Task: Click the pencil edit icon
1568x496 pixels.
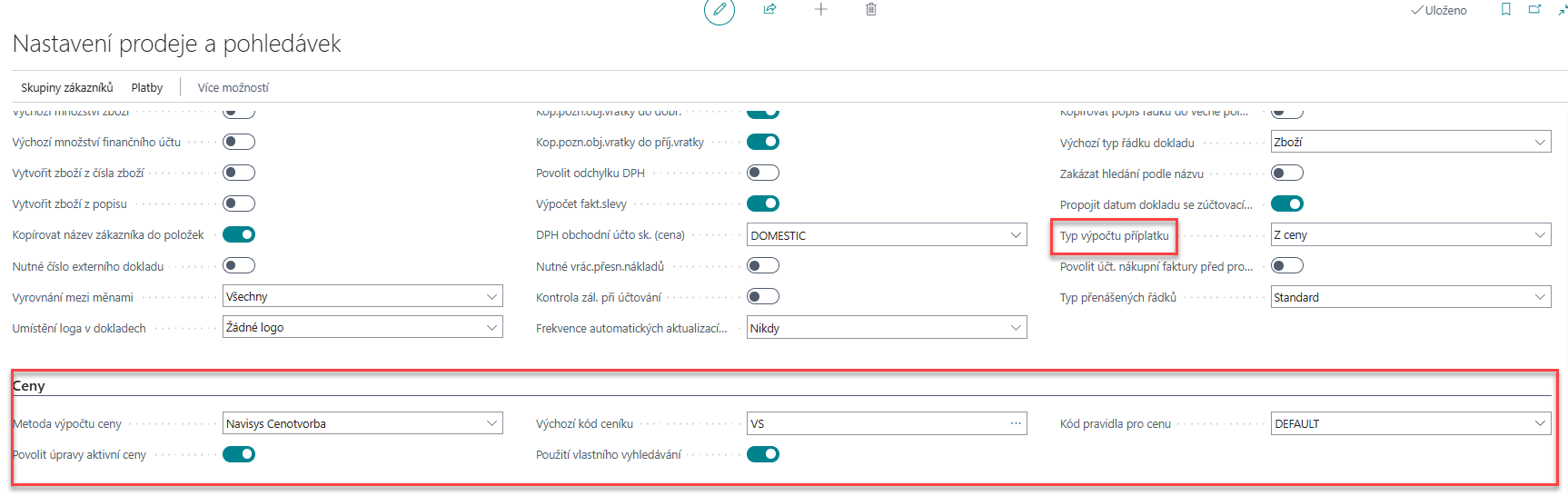Action: point(719,10)
